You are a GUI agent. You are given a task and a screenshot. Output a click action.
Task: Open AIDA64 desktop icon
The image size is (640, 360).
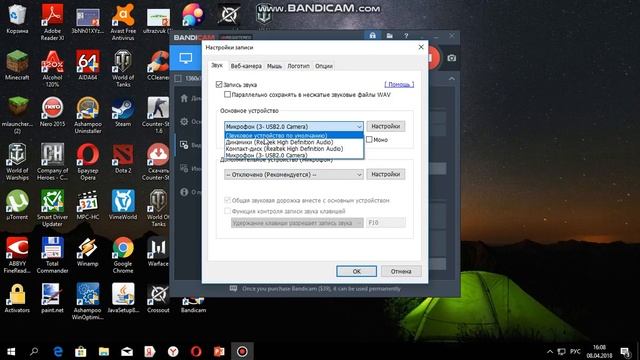(x=88, y=65)
